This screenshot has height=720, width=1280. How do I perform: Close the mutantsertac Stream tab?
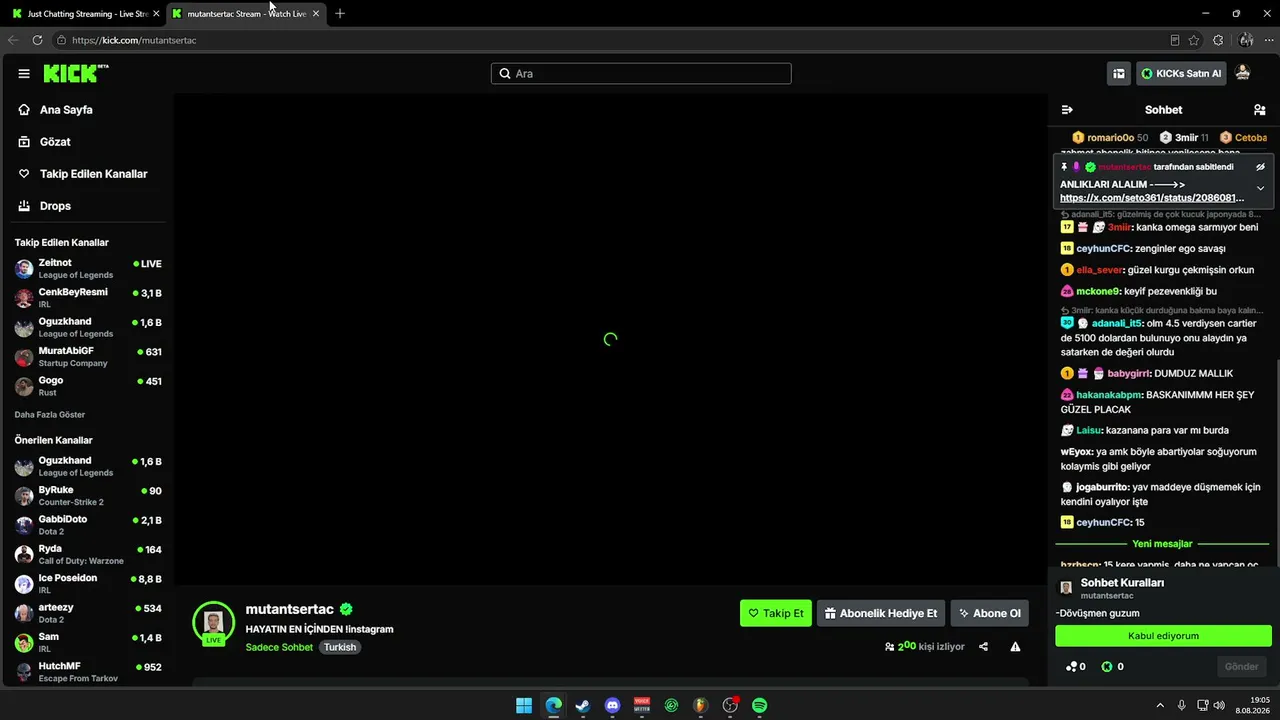317,14
